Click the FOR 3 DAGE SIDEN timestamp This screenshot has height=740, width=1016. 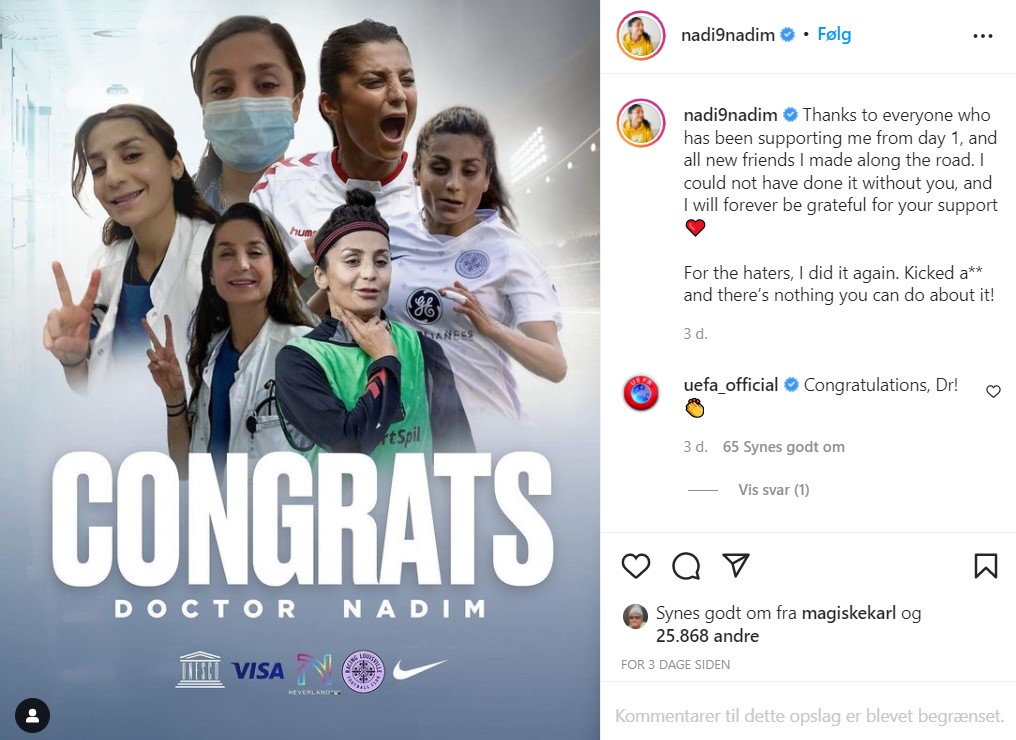click(x=675, y=665)
